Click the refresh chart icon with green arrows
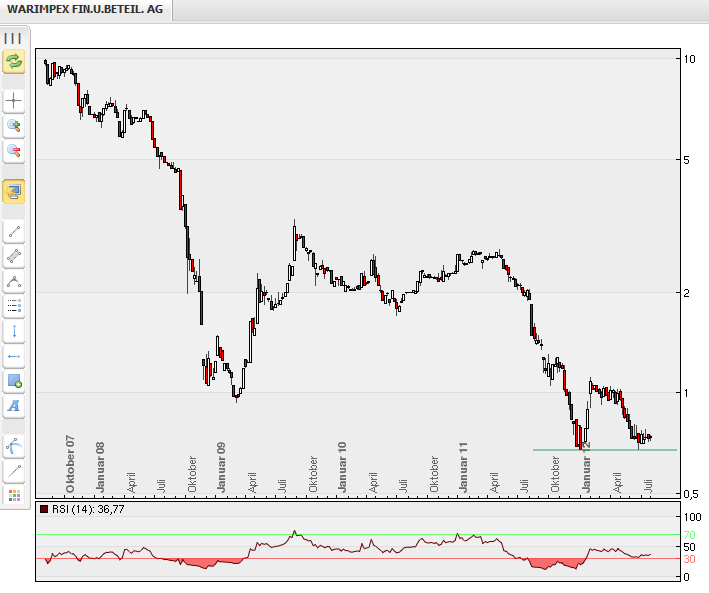 coord(14,61)
